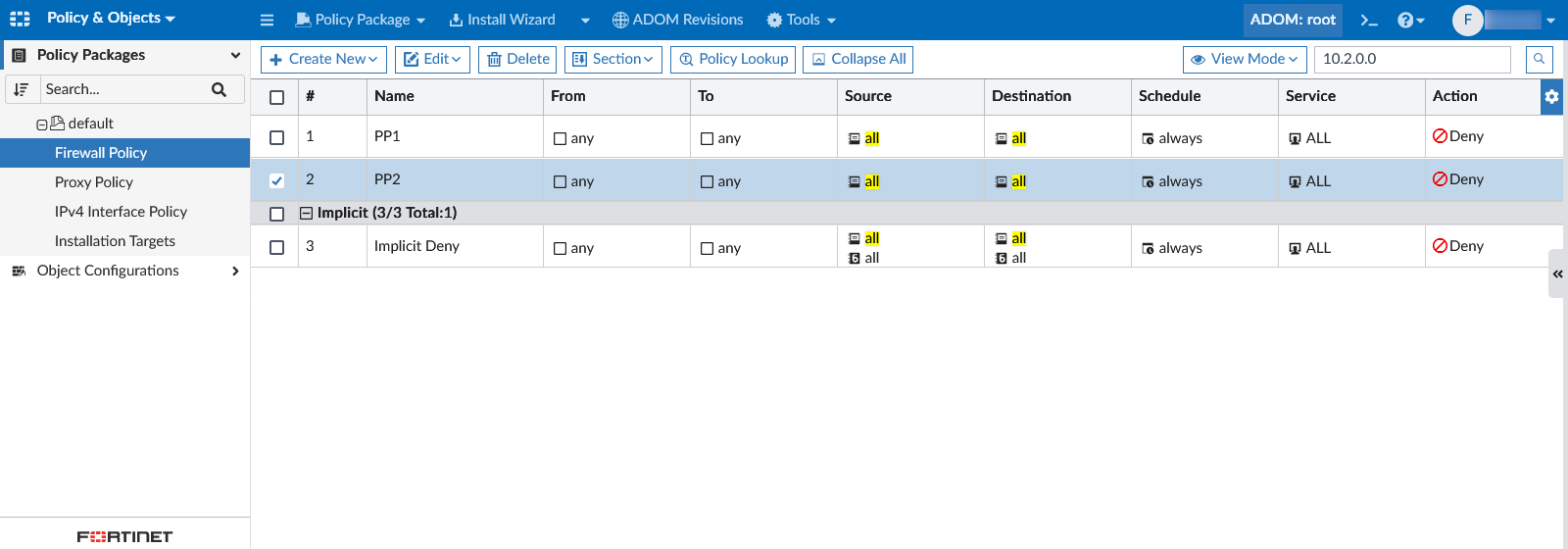This screenshot has width=1568, height=549.
Task: Click the sidebar sort order icon
Action: pyautogui.click(x=22, y=89)
